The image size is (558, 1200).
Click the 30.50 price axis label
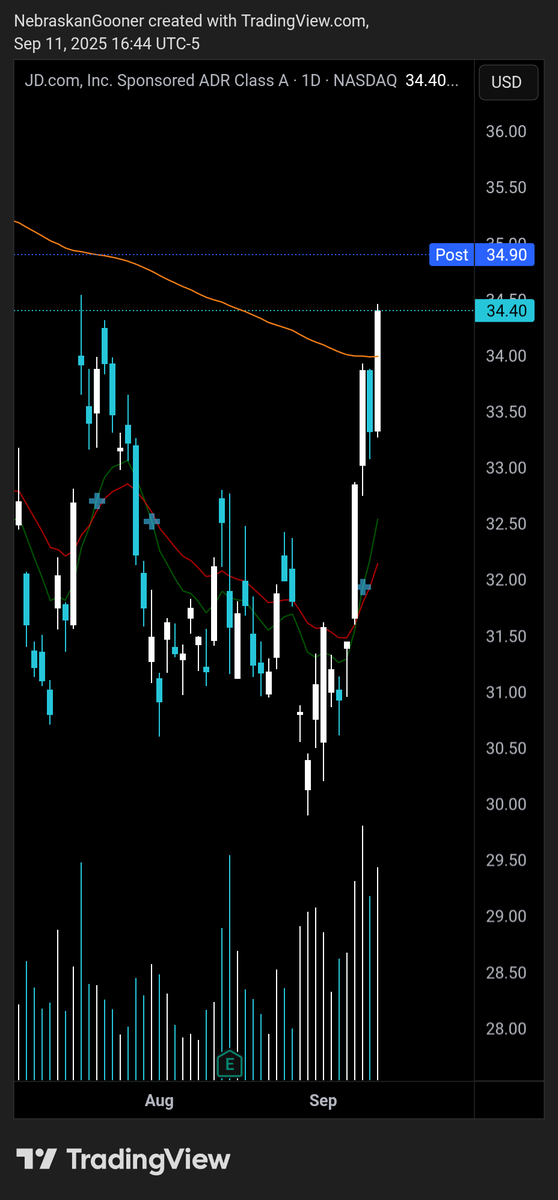(x=506, y=748)
